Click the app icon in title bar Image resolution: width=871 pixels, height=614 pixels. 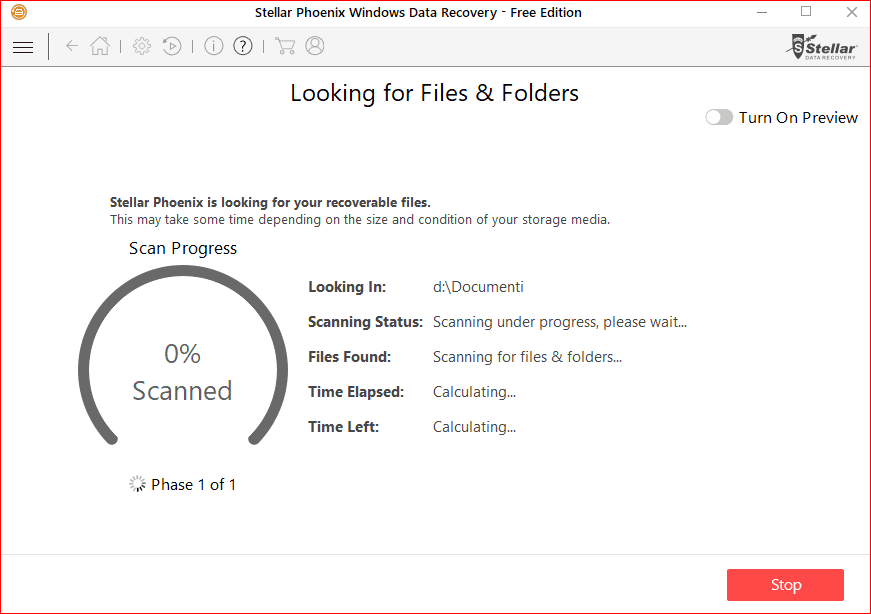click(x=19, y=13)
